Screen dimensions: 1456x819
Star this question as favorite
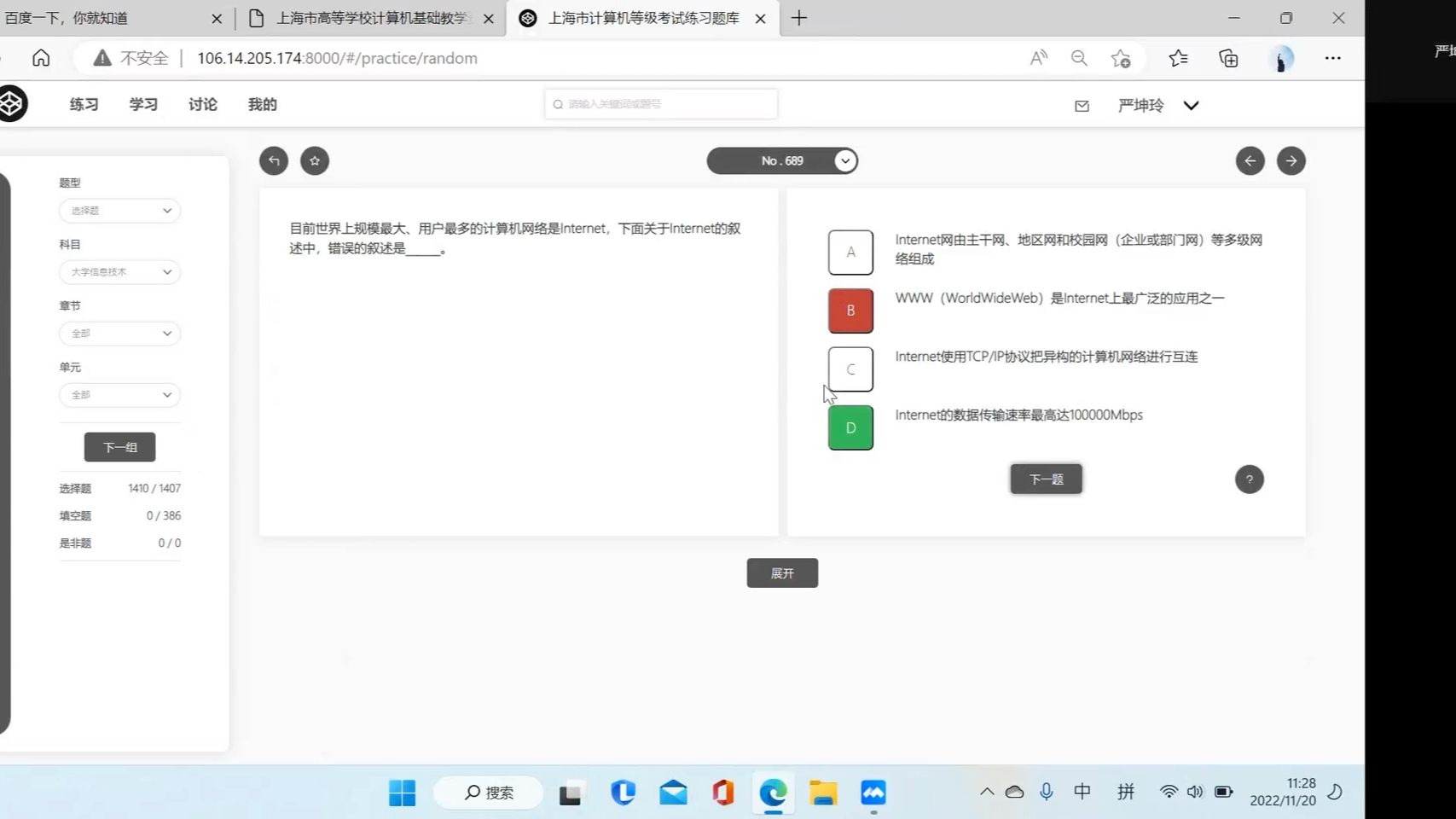point(315,160)
